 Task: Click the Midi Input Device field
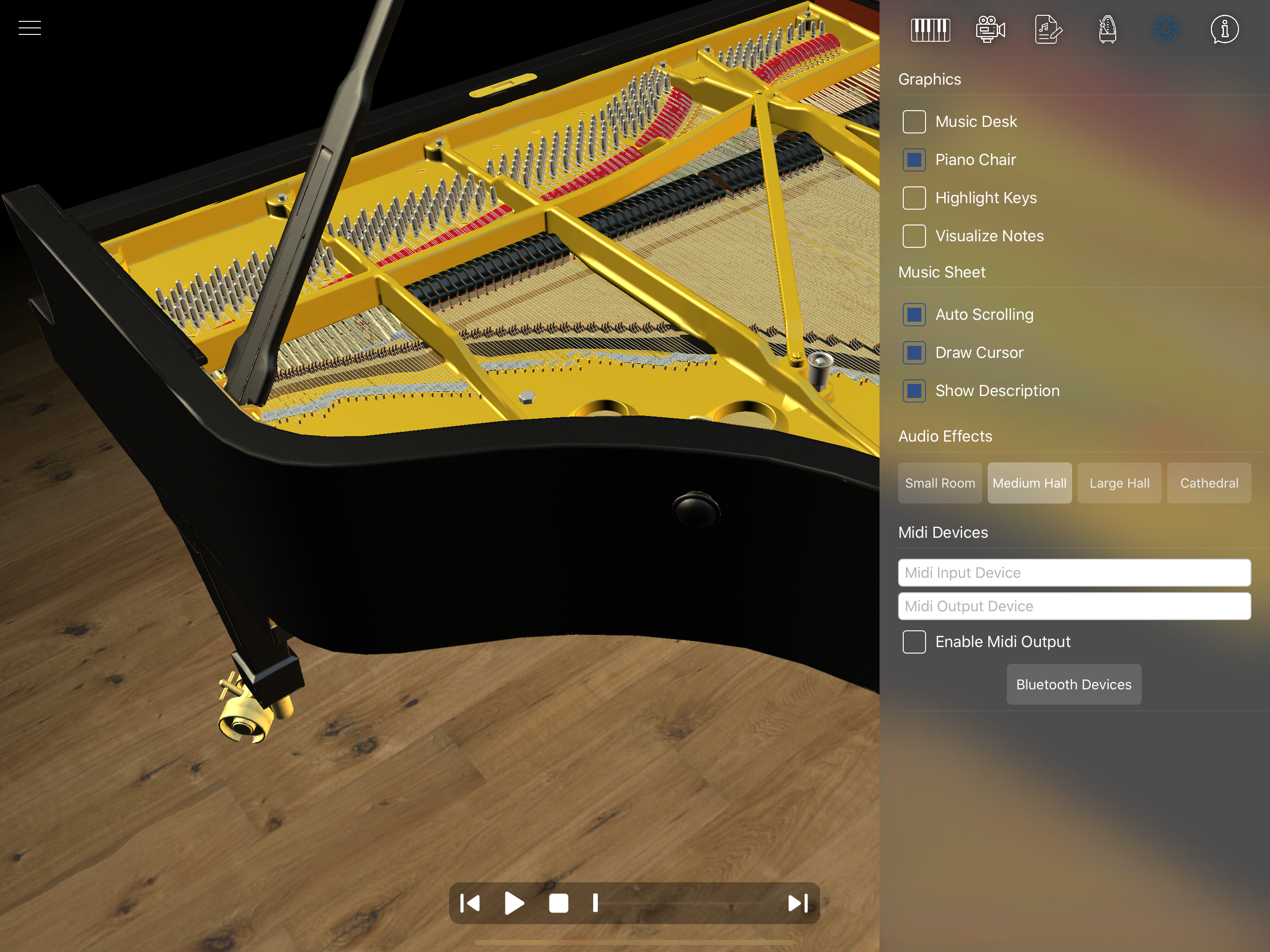click(x=1074, y=573)
